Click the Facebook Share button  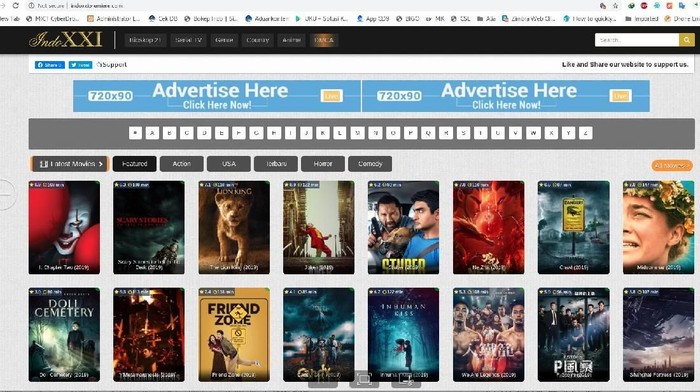50,65
